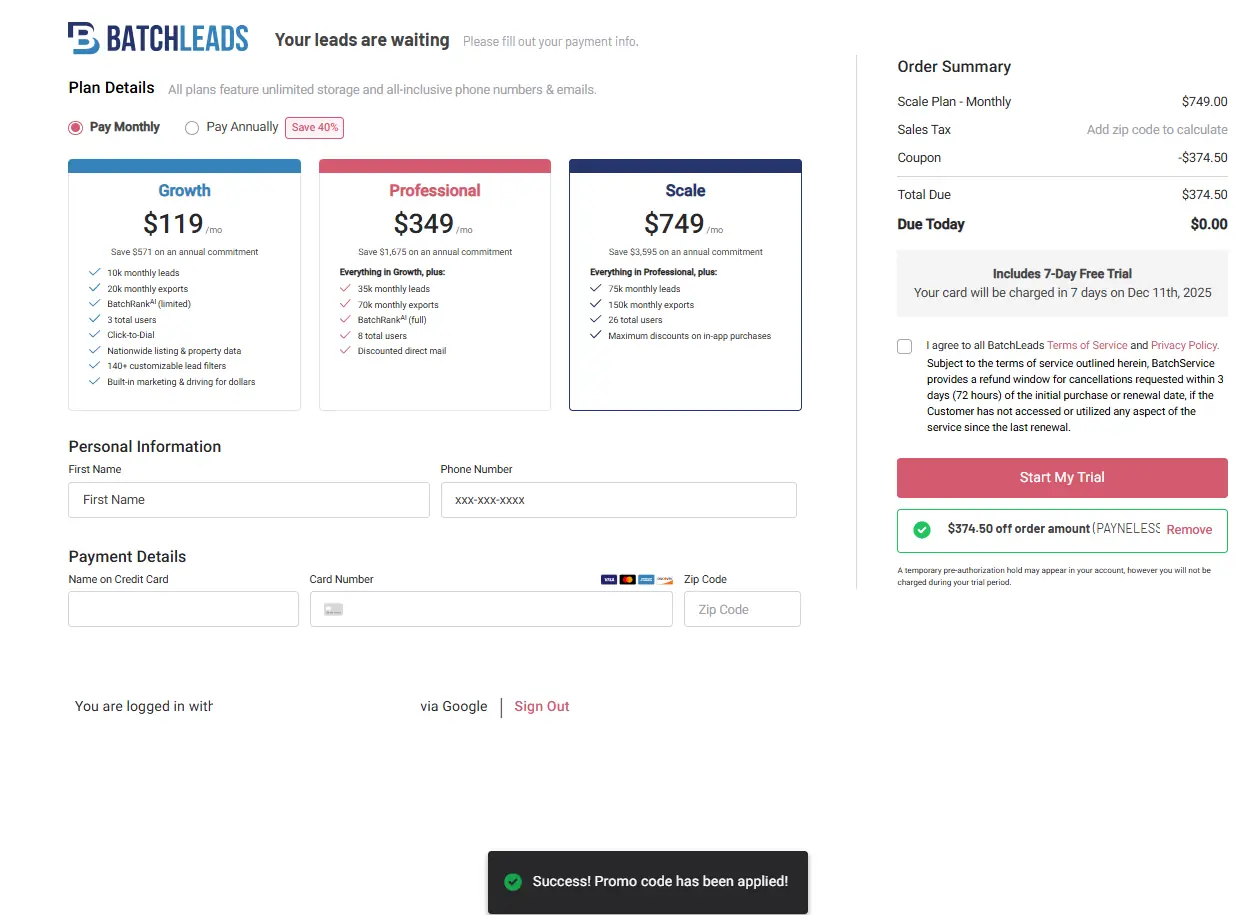
Task: Check the agree to Terms of Service checkbox
Action: coord(905,347)
